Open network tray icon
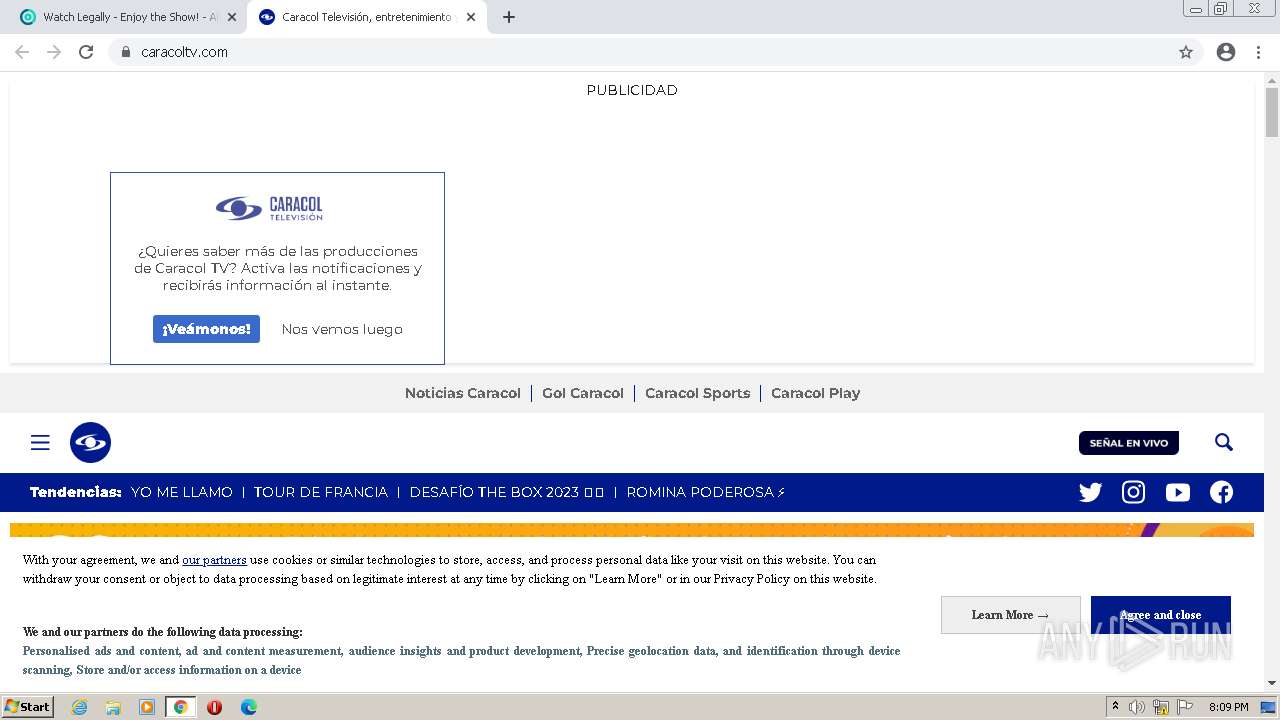This screenshot has width=1280, height=720. pyautogui.click(x=1161, y=707)
